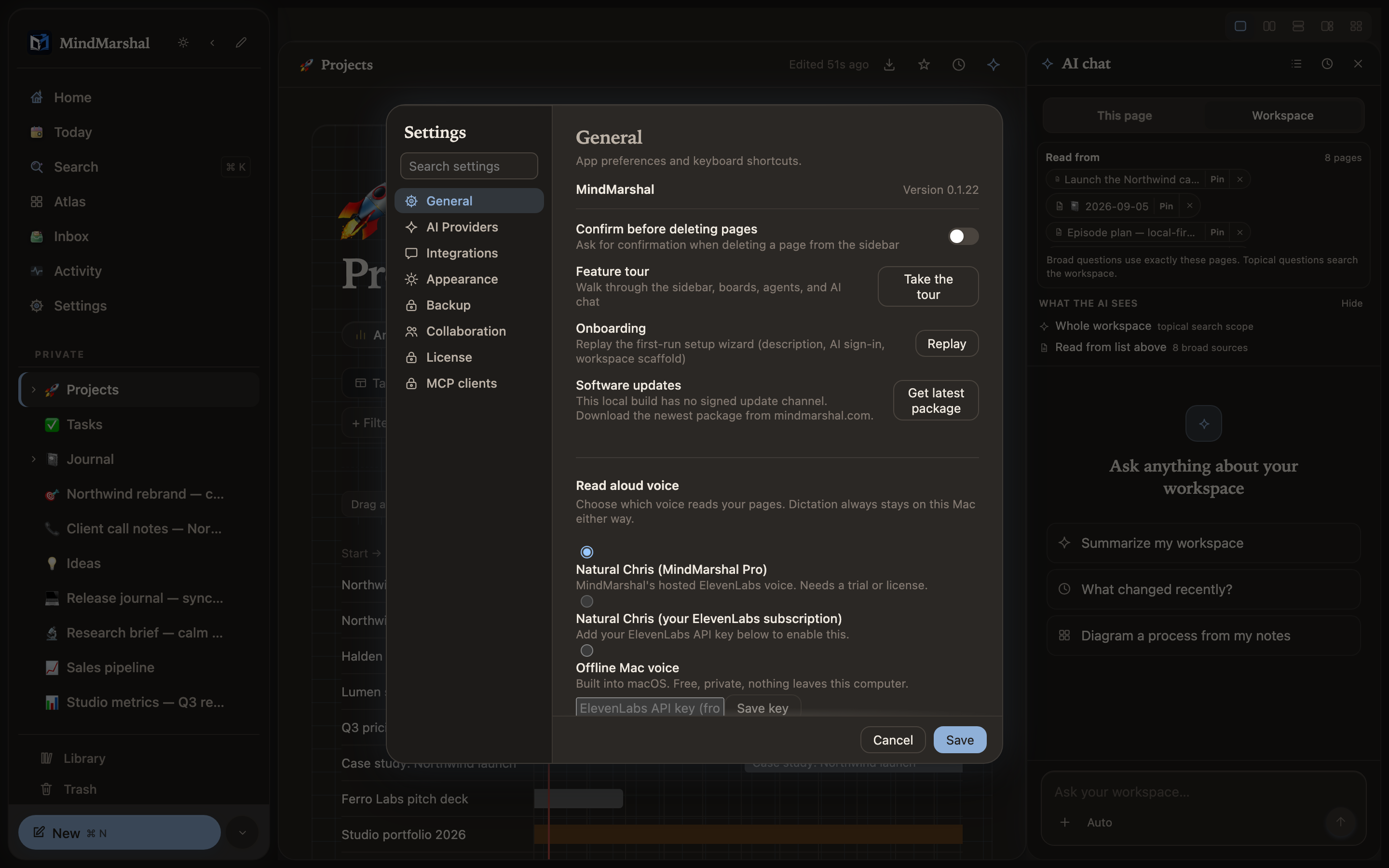Open License settings section

click(x=469, y=358)
